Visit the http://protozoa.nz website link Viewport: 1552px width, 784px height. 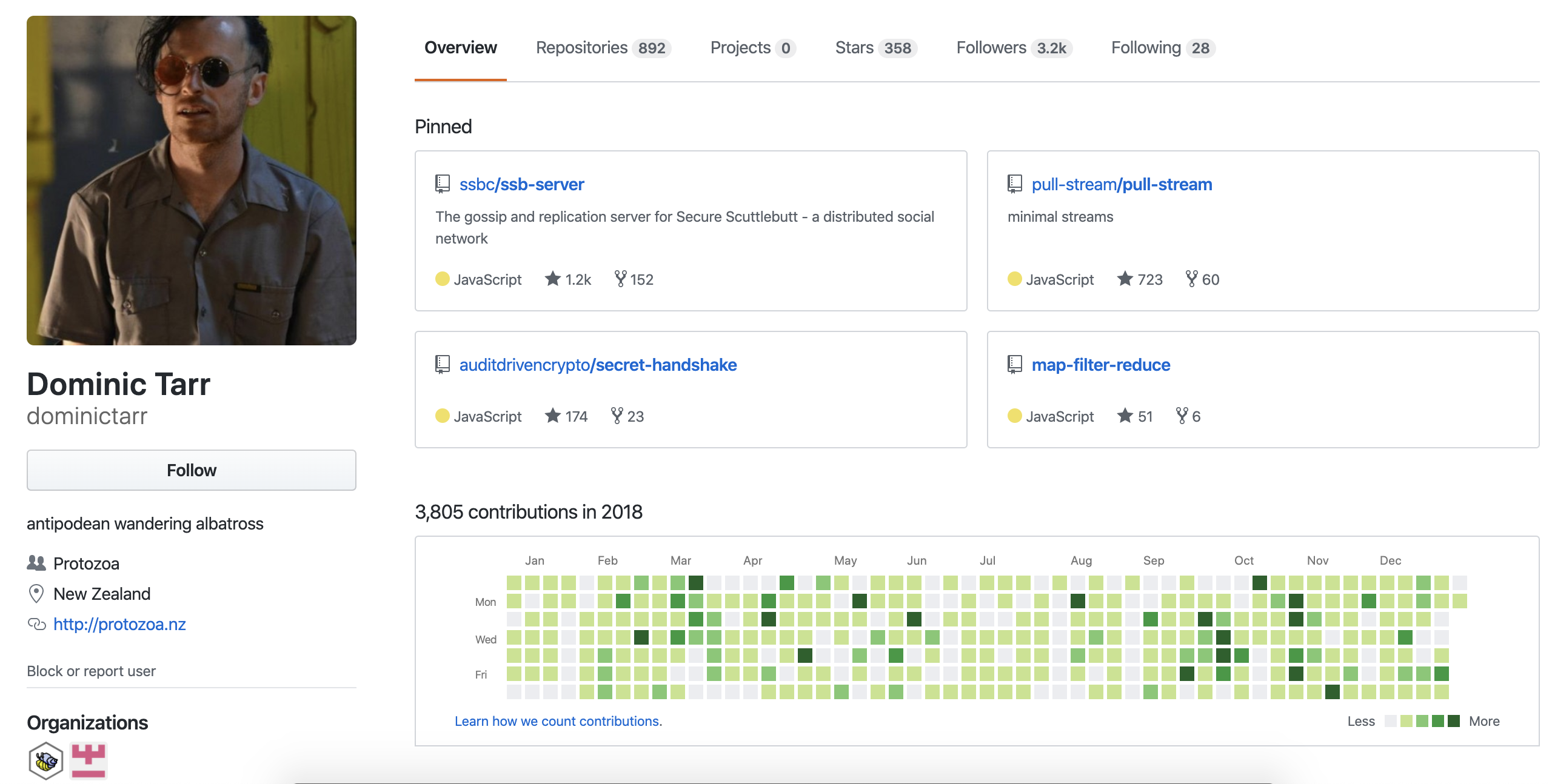pos(119,624)
